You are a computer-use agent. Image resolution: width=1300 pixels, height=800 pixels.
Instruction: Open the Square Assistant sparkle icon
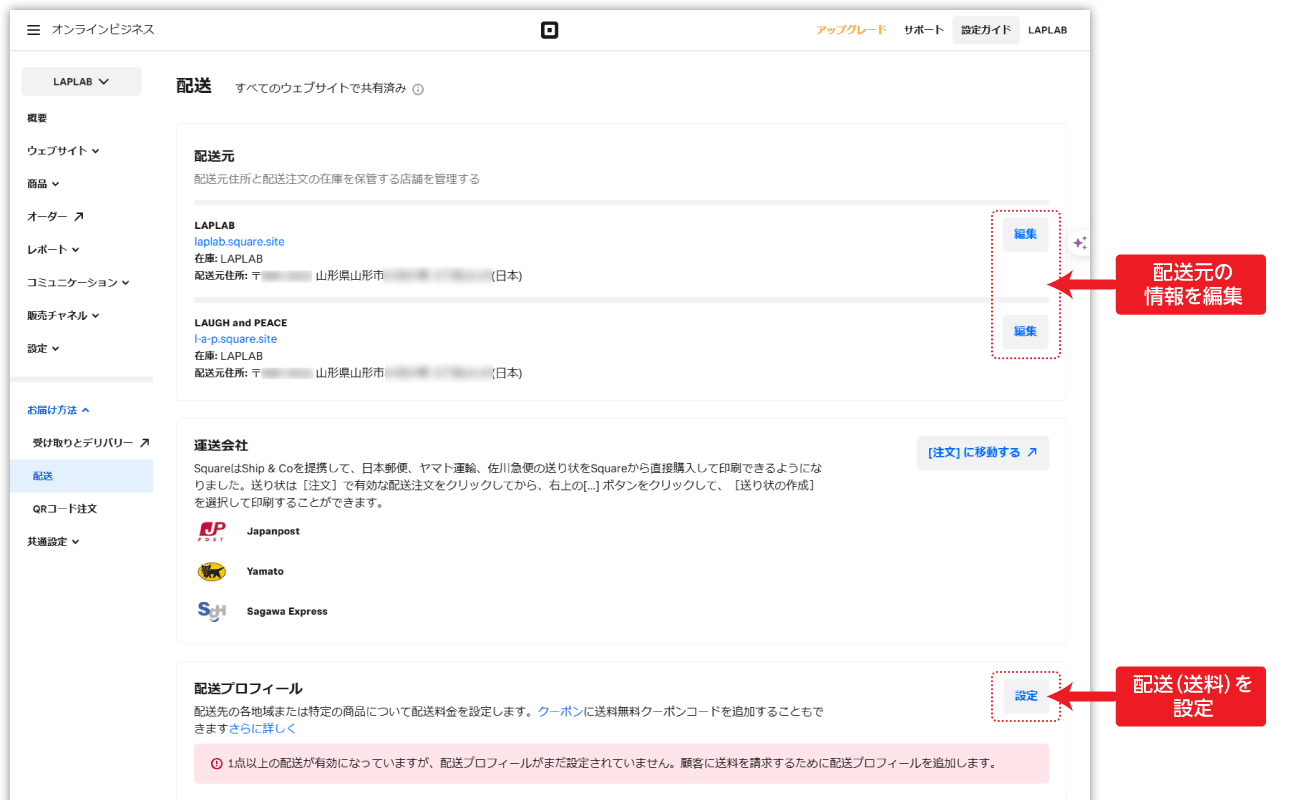click(x=1079, y=242)
